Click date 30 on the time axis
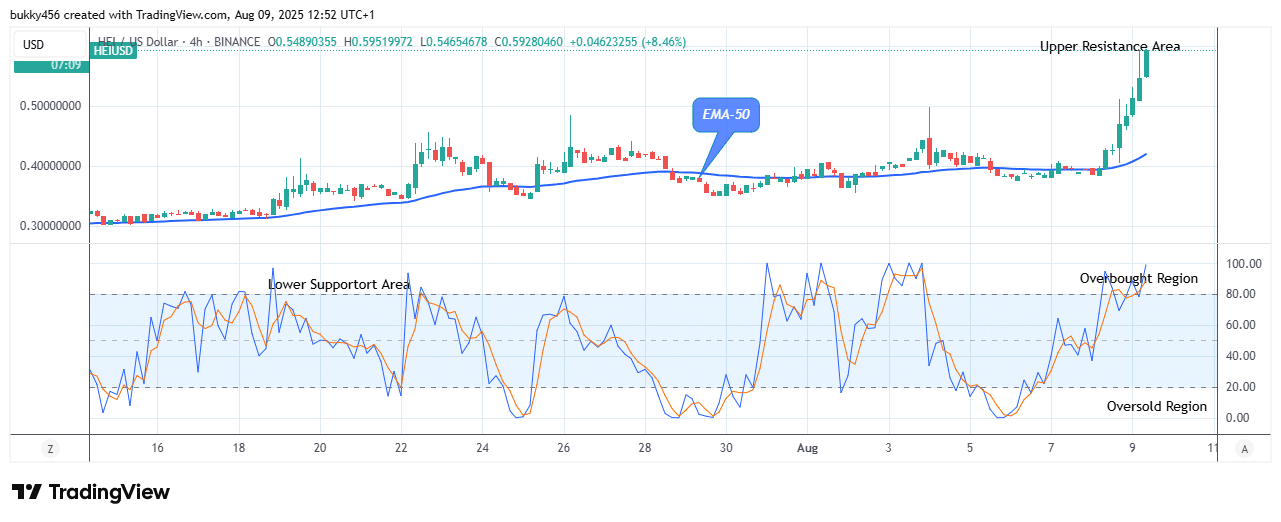 pyautogui.click(x=726, y=449)
